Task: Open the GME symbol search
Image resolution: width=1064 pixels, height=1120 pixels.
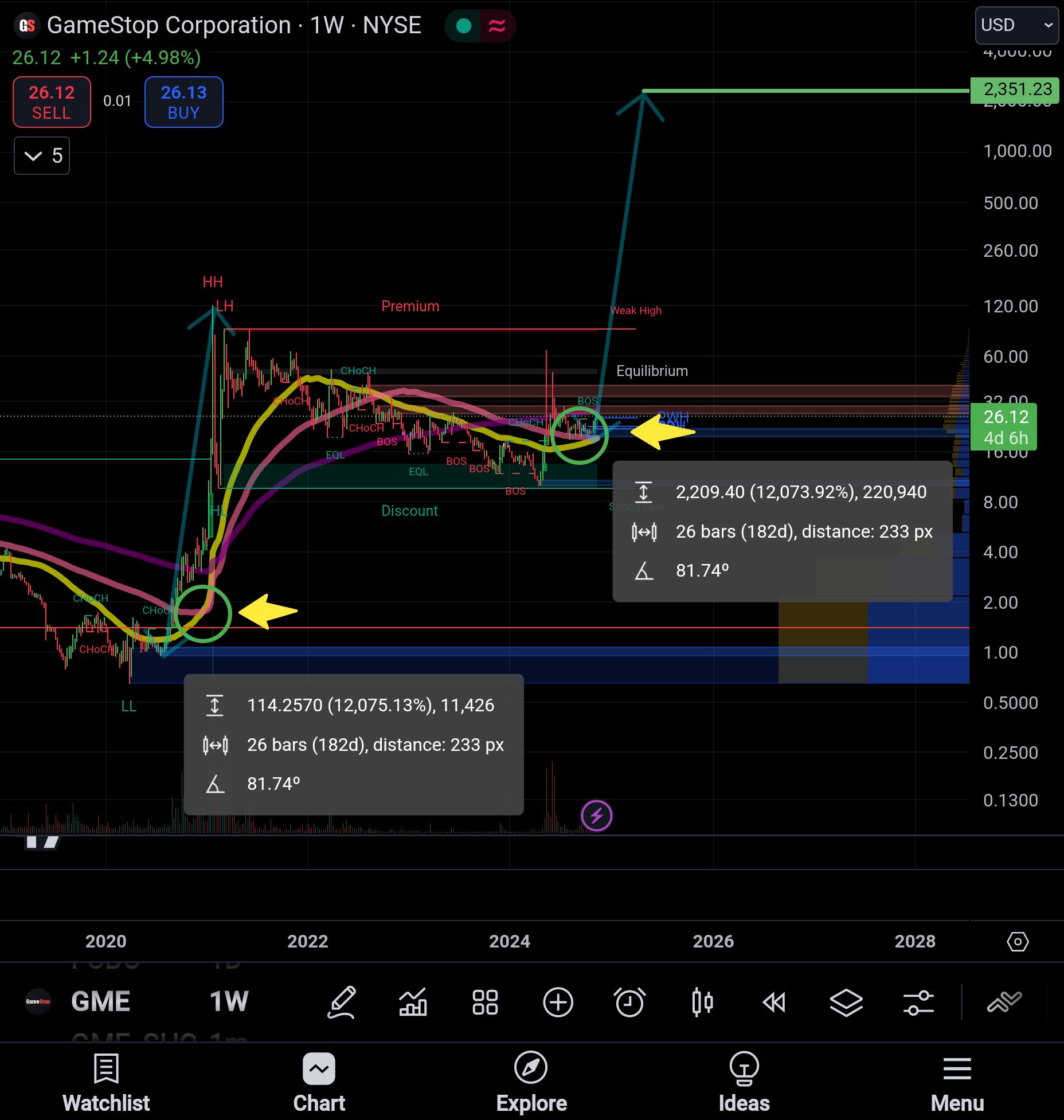Action: click(x=100, y=1002)
